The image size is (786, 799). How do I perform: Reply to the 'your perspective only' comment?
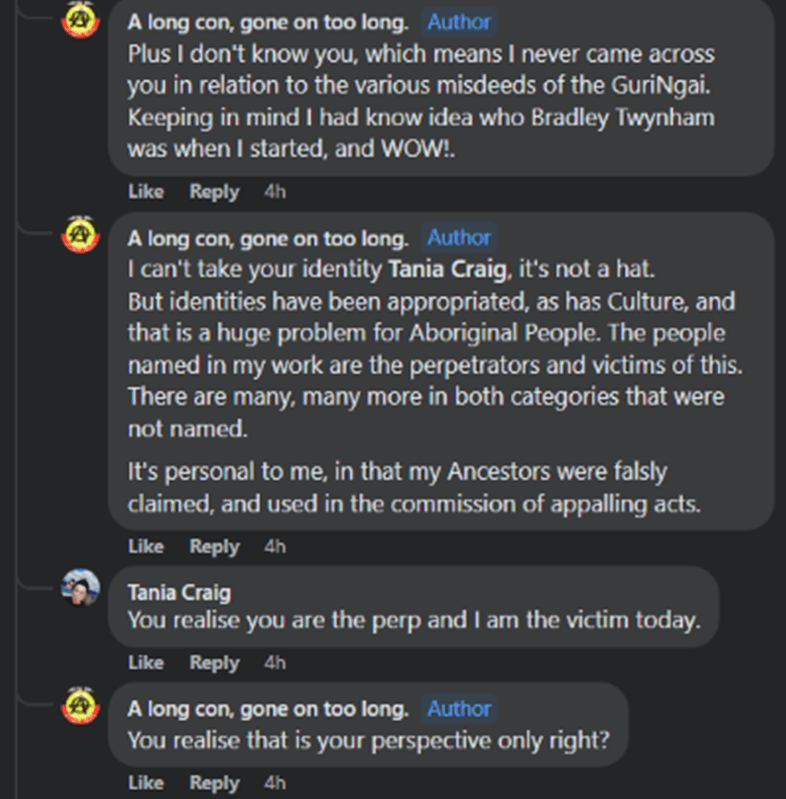click(214, 782)
